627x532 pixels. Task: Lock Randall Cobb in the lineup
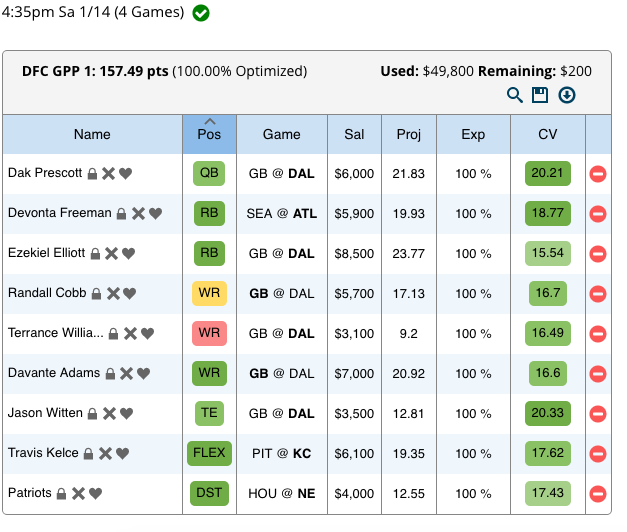(96, 294)
